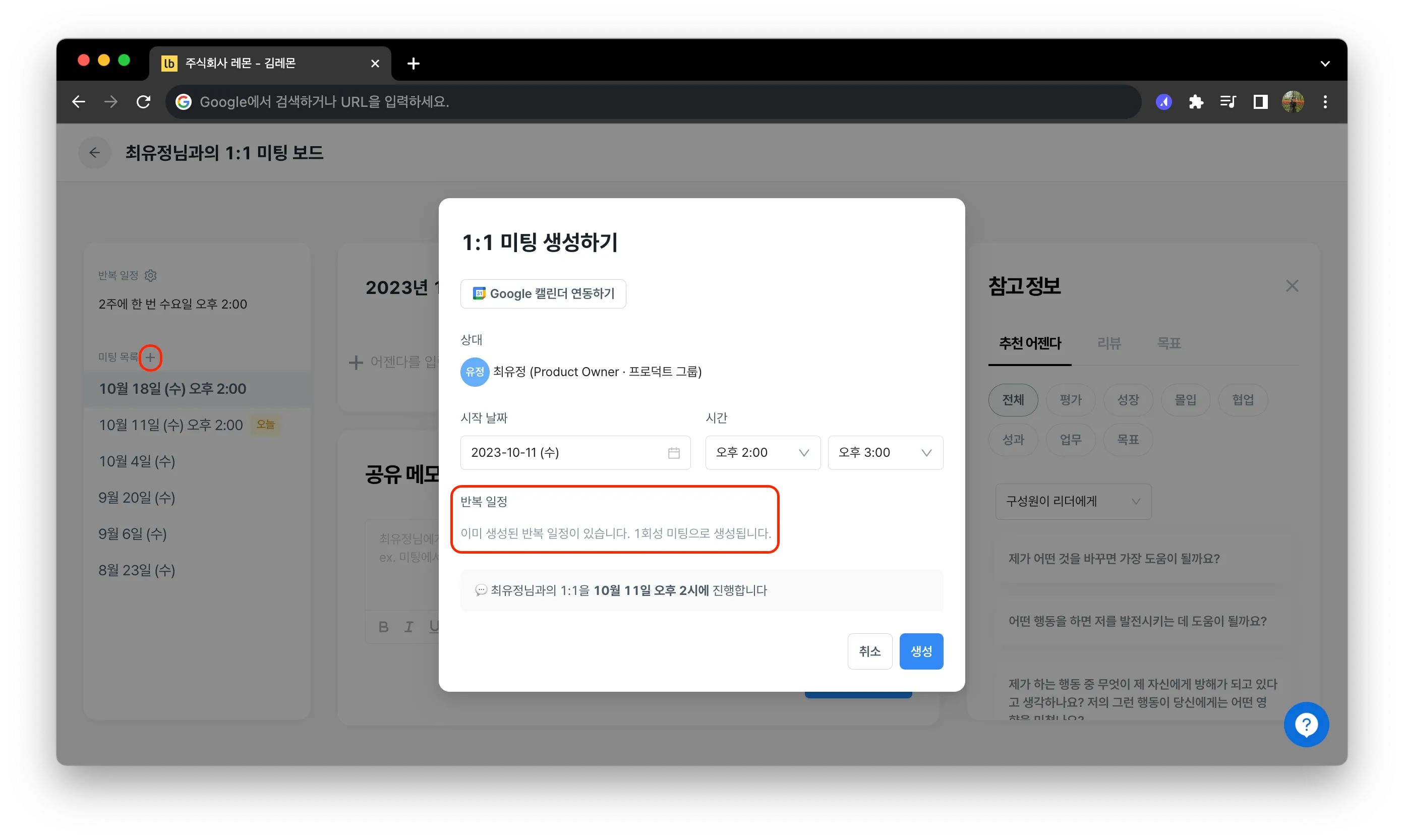Open the blue help question-mark button
Screen dimensions: 1404x840
coord(1306,725)
